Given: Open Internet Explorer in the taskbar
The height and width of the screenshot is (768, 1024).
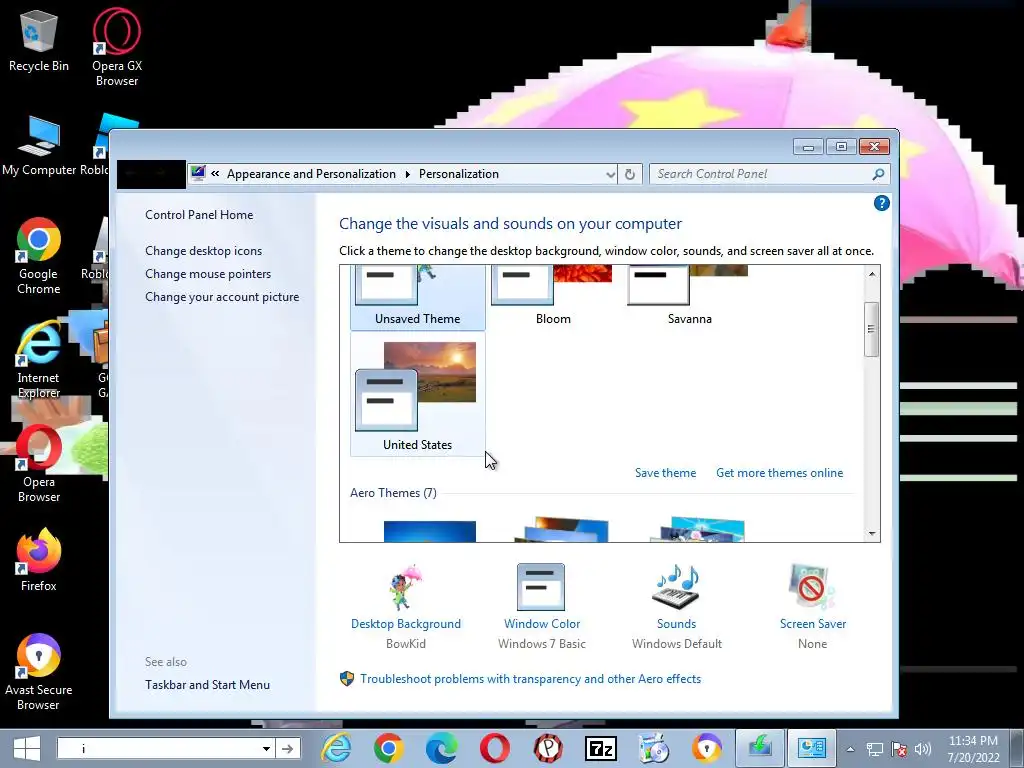Looking at the screenshot, I should tap(336, 748).
